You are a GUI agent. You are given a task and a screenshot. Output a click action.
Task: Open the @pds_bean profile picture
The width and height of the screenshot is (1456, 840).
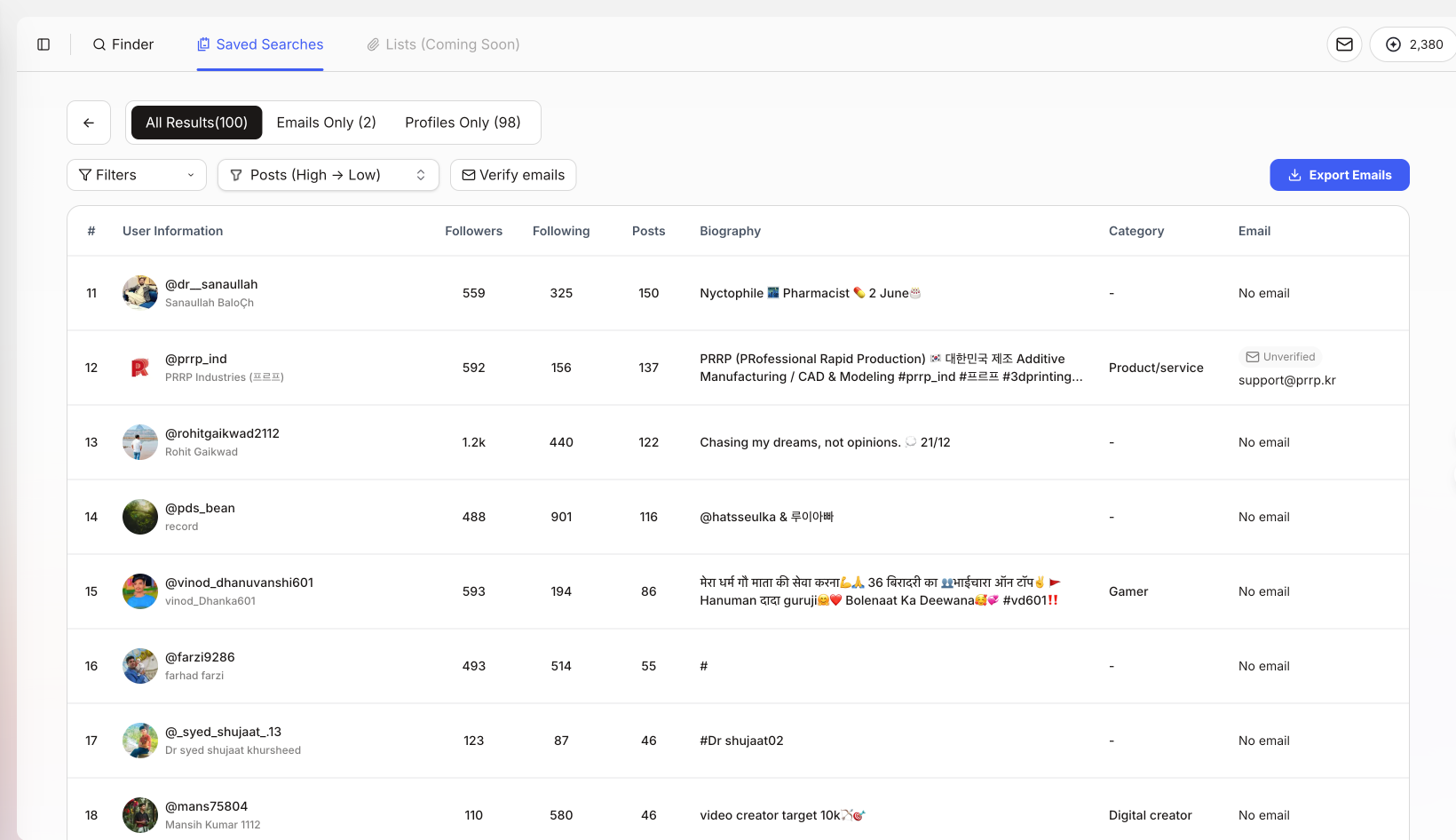140,517
